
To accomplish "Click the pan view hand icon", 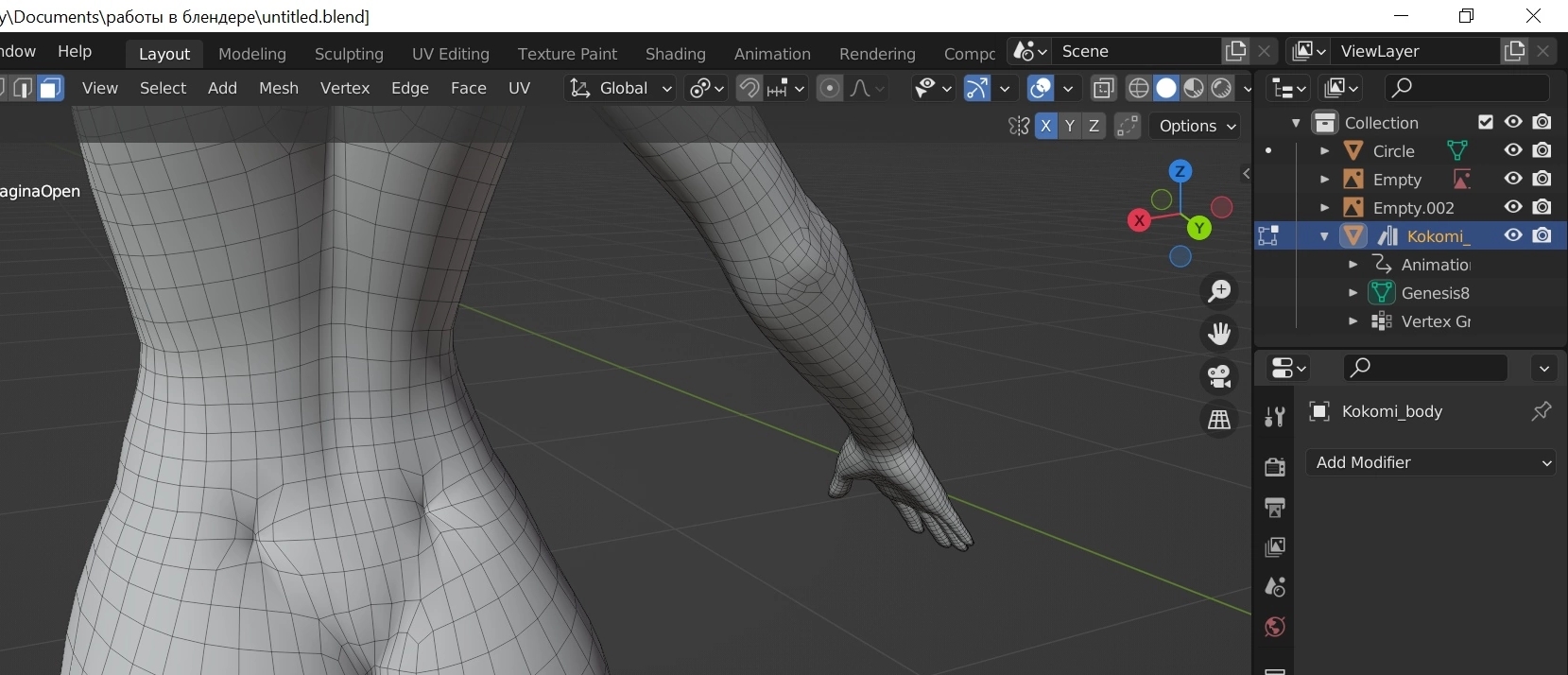I will [1219, 334].
